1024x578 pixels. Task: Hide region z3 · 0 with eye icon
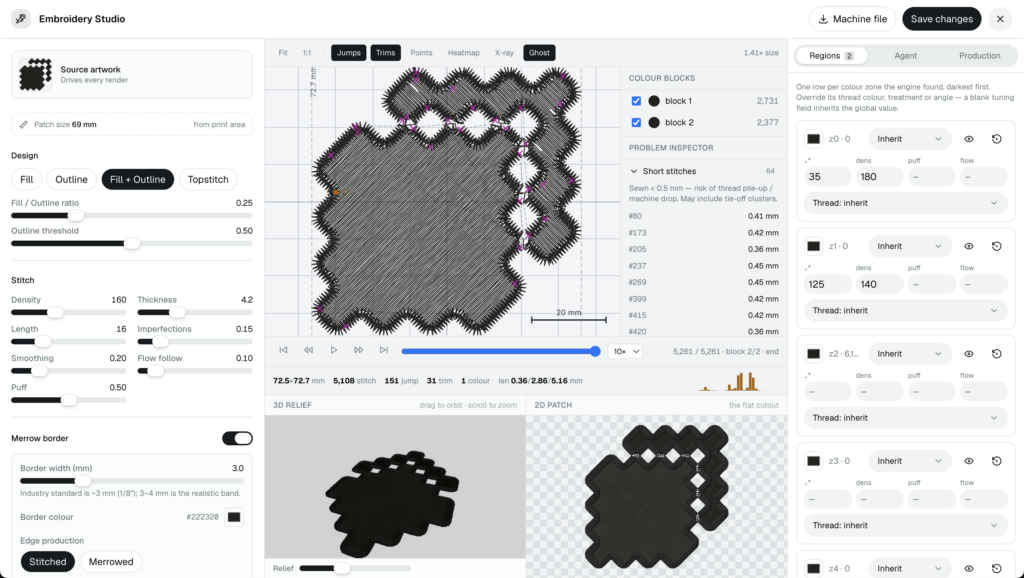pos(969,461)
